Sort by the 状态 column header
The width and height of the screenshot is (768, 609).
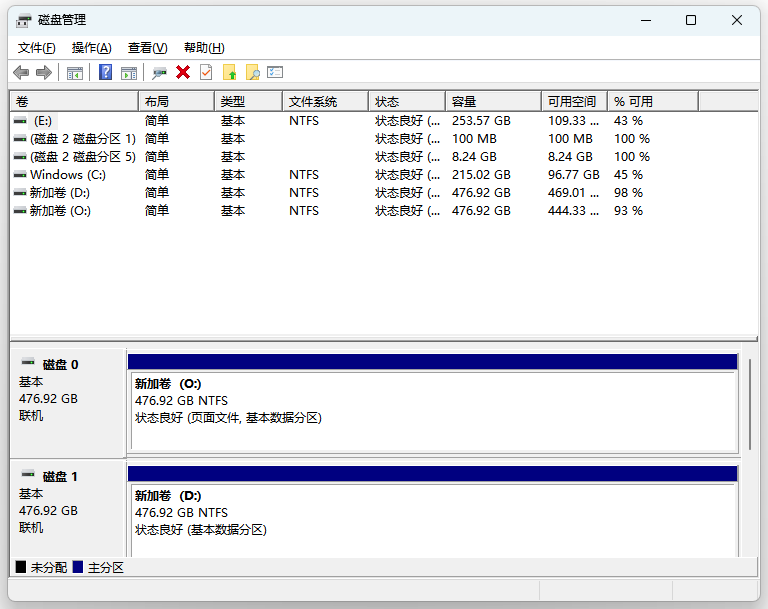point(407,101)
